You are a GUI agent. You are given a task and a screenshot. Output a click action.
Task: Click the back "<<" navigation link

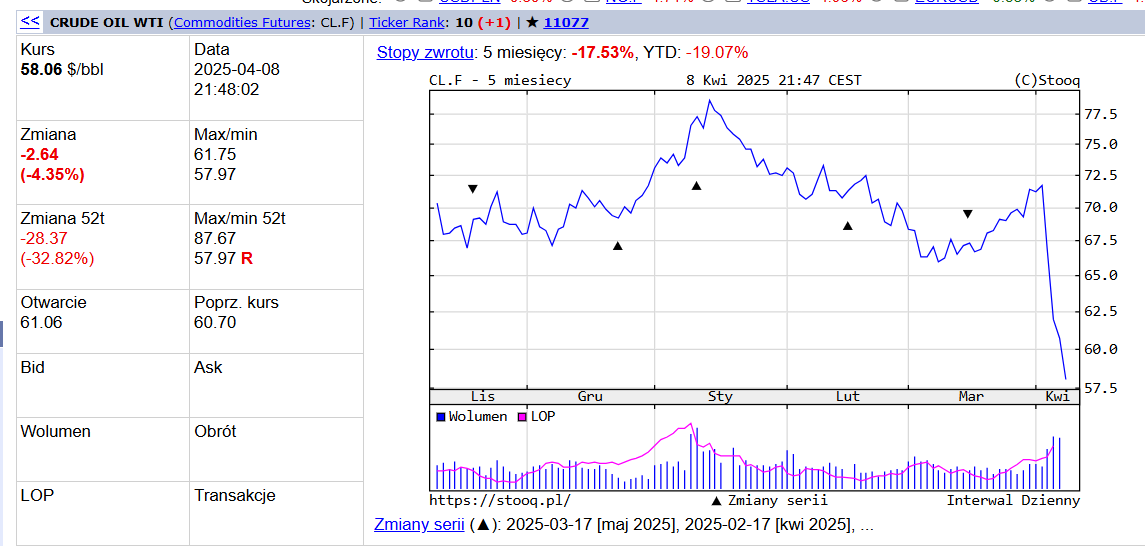click(30, 21)
